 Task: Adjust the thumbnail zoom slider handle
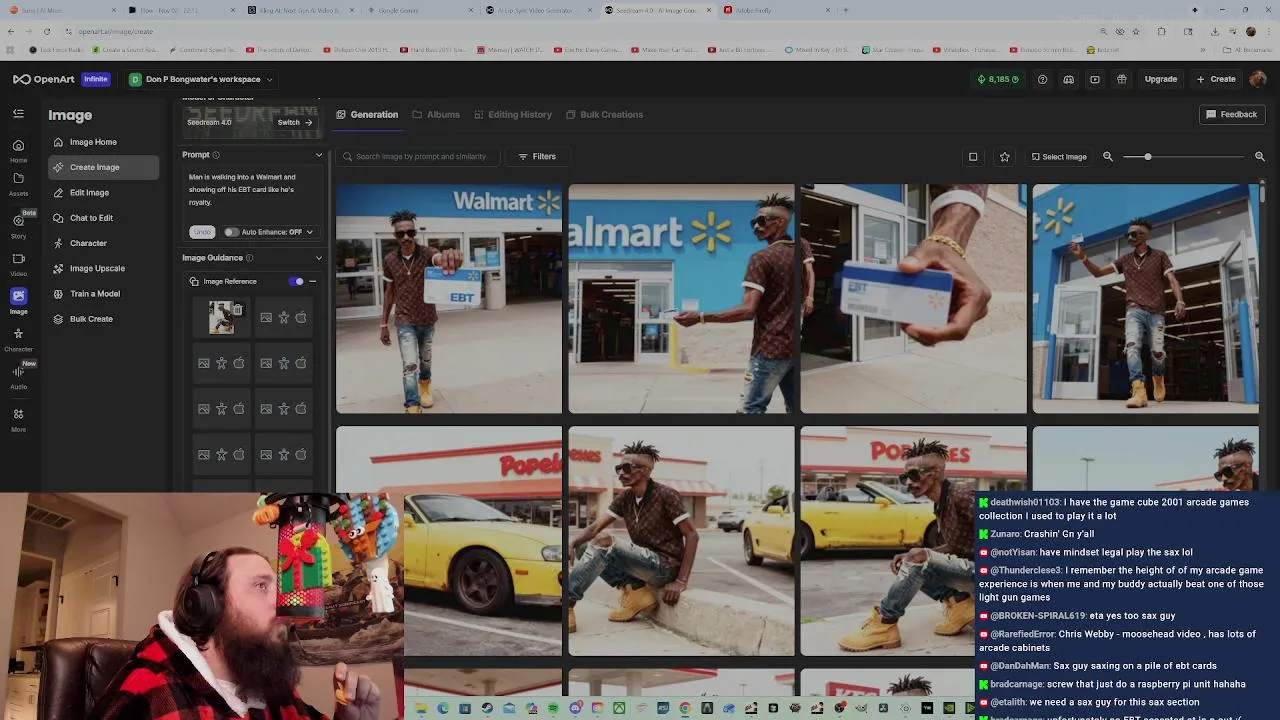click(1148, 156)
